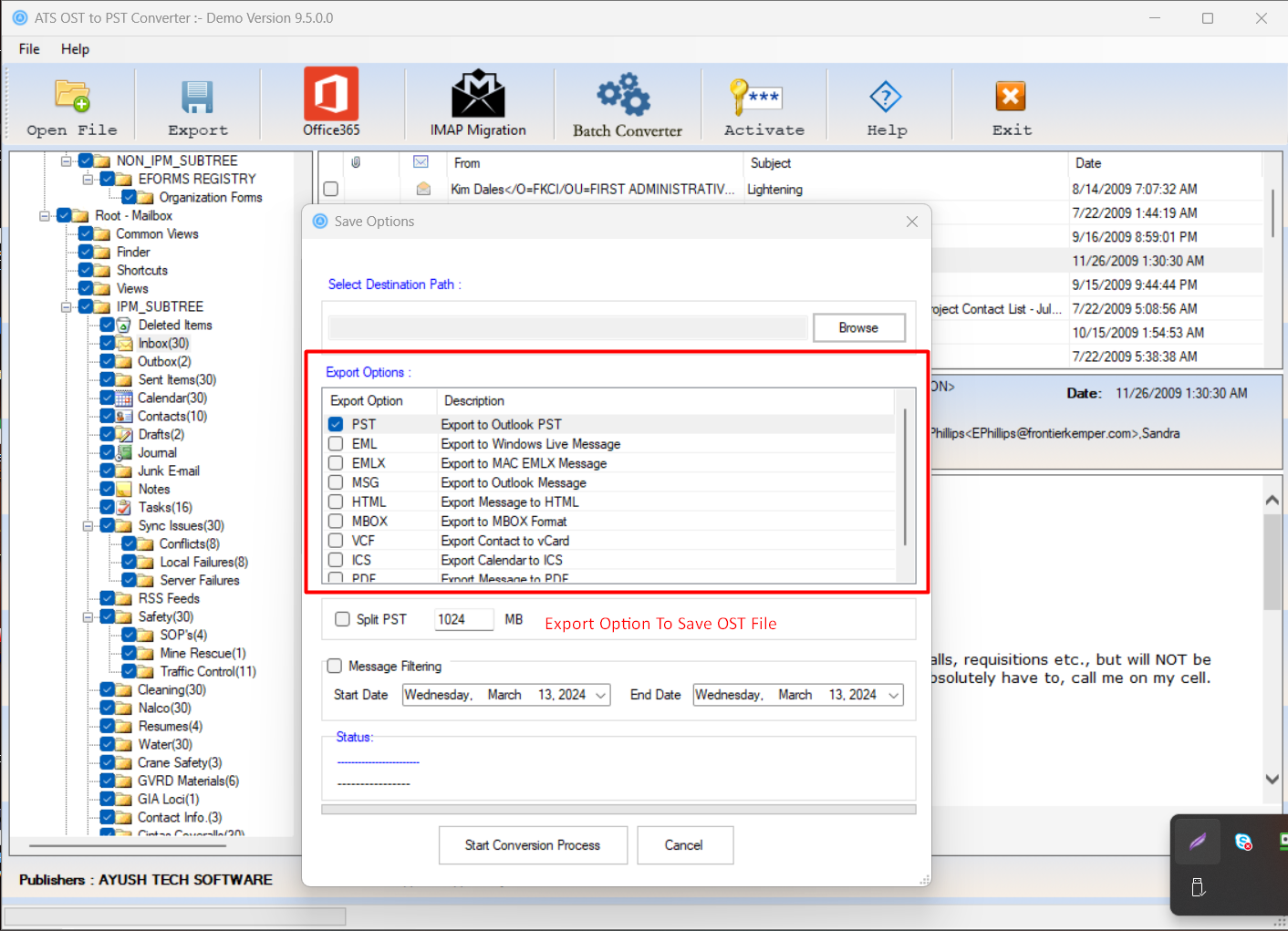Close the Save Options dialog
The width and height of the screenshot is (1288, 931).
click(x=911, y=222)
